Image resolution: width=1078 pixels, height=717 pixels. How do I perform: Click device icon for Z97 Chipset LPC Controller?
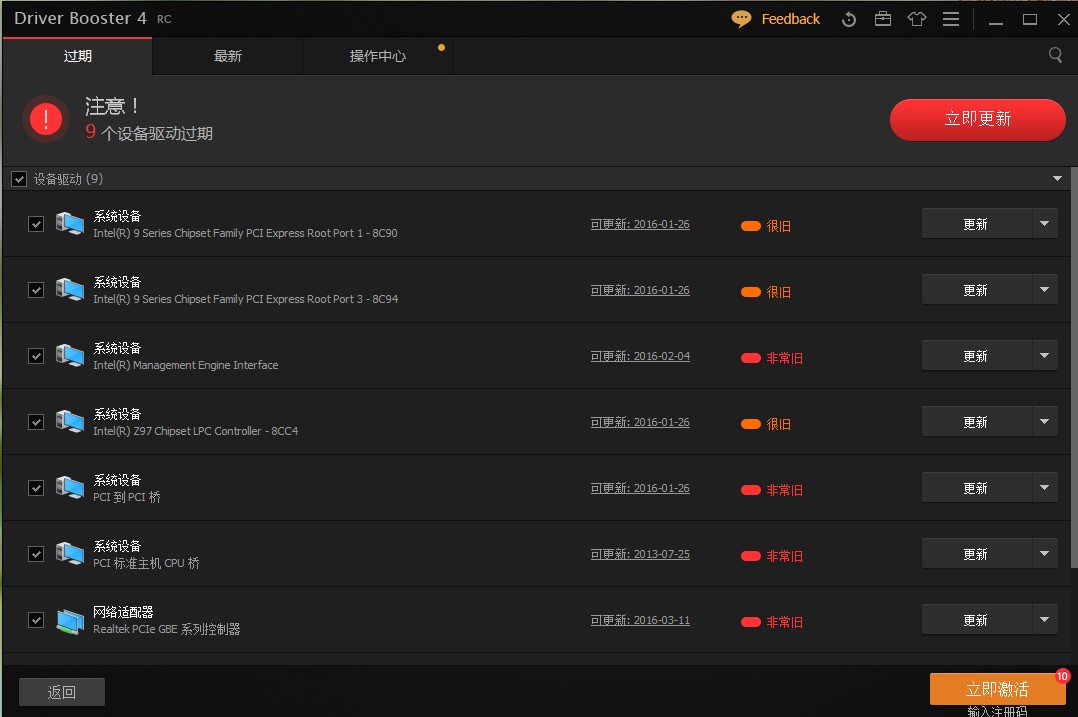[69, 421]
